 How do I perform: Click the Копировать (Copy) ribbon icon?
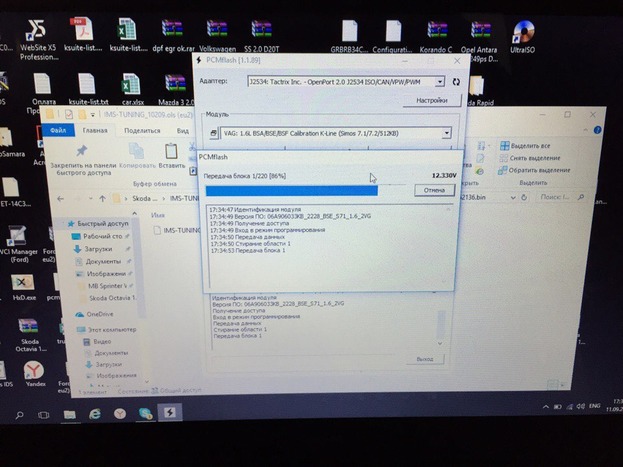point(136,153)
